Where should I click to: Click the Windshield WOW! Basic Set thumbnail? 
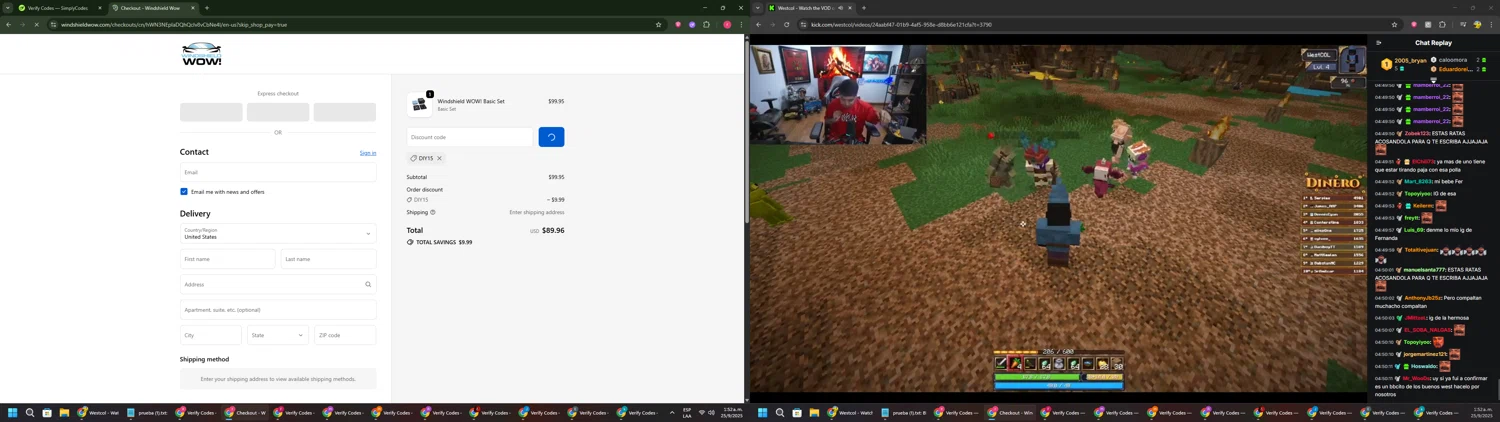tap(419, 105)
